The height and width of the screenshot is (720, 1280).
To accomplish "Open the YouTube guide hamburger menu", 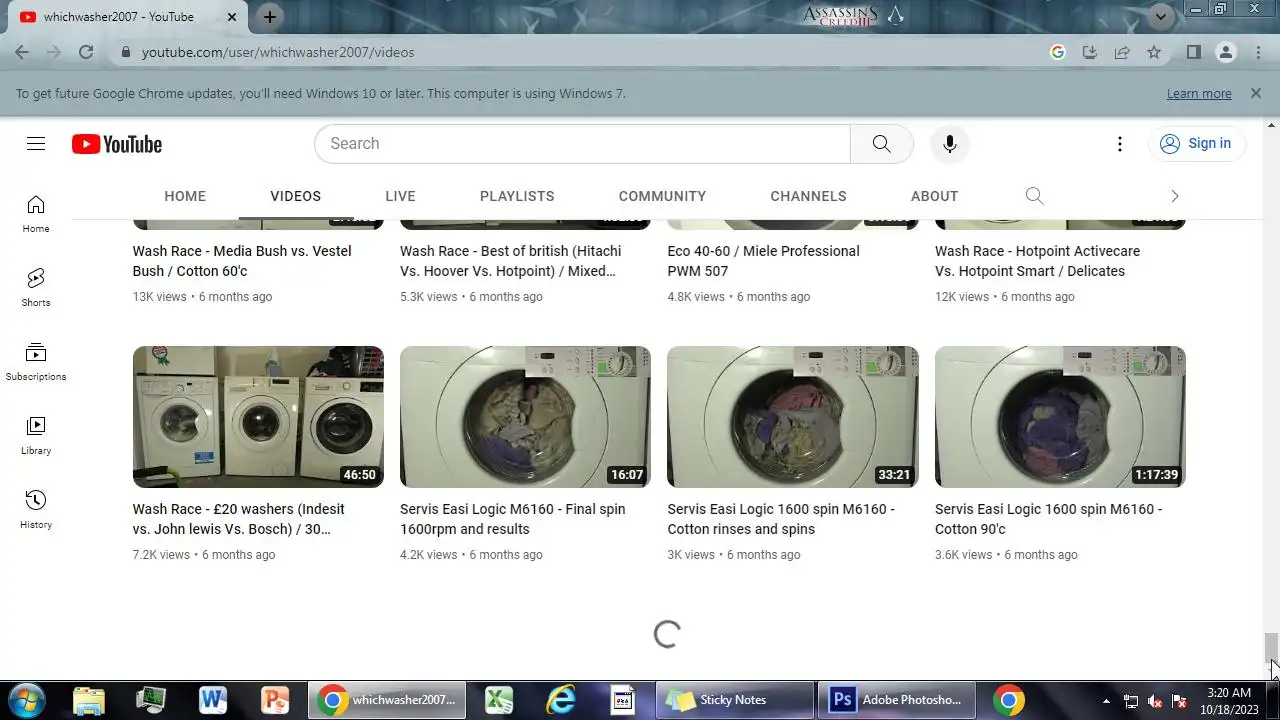I will 36,144.
